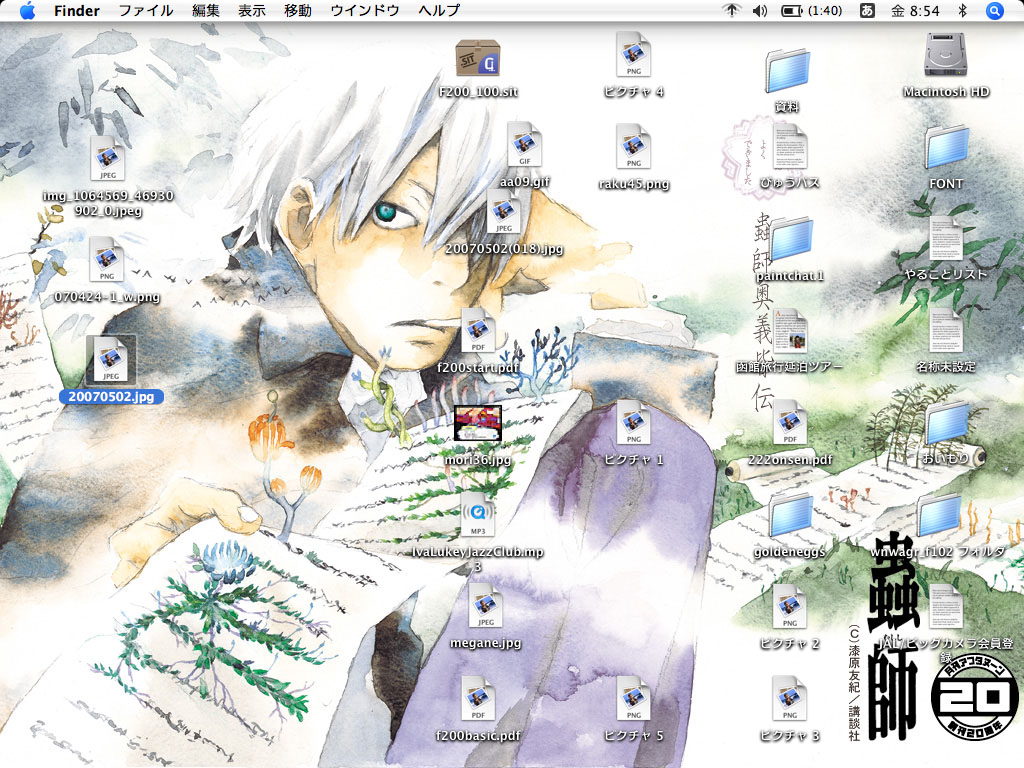Select the 函館旅行延泊ツアー document icon
This screenshot has width=1024, height=768.
pos(789,330)
